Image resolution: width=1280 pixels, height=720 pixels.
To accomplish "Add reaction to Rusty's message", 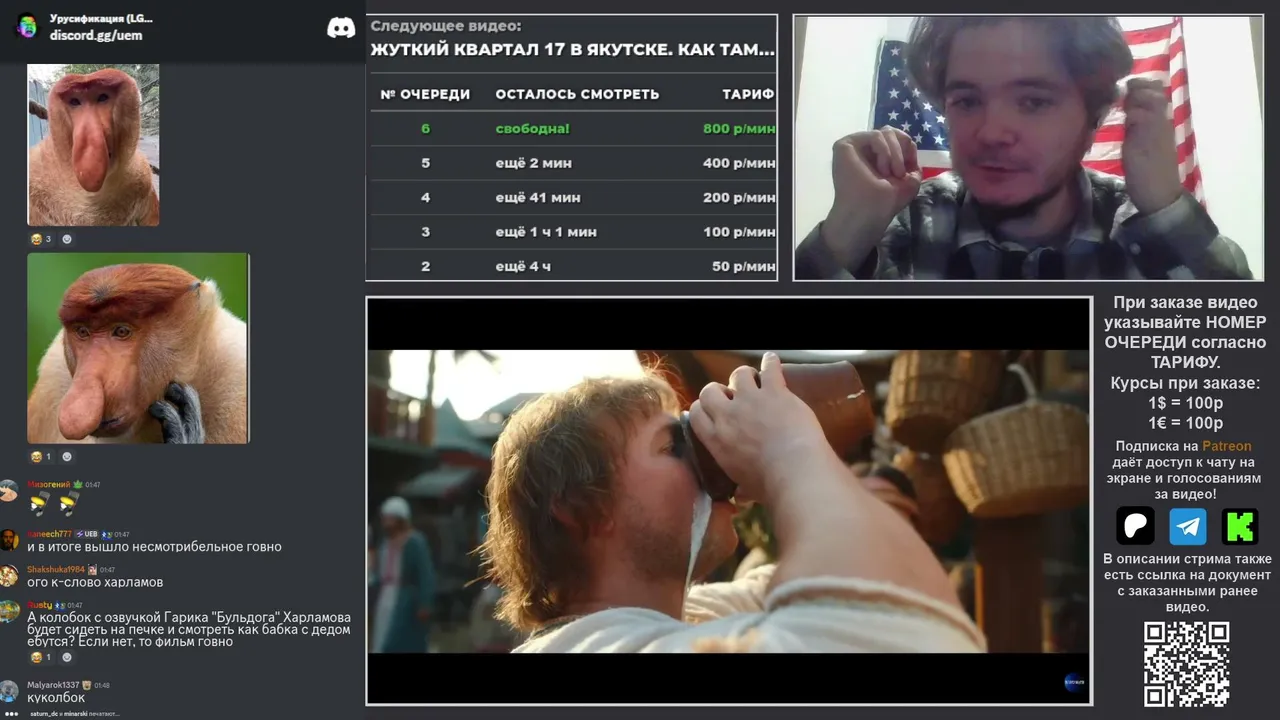I will [67, 657].
